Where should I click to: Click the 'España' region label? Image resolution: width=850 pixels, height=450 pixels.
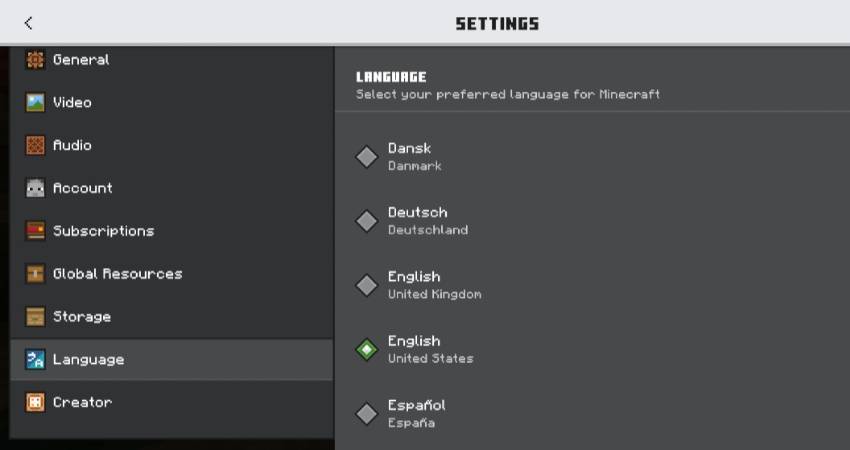pyautogui.click(x=411, y=423)
